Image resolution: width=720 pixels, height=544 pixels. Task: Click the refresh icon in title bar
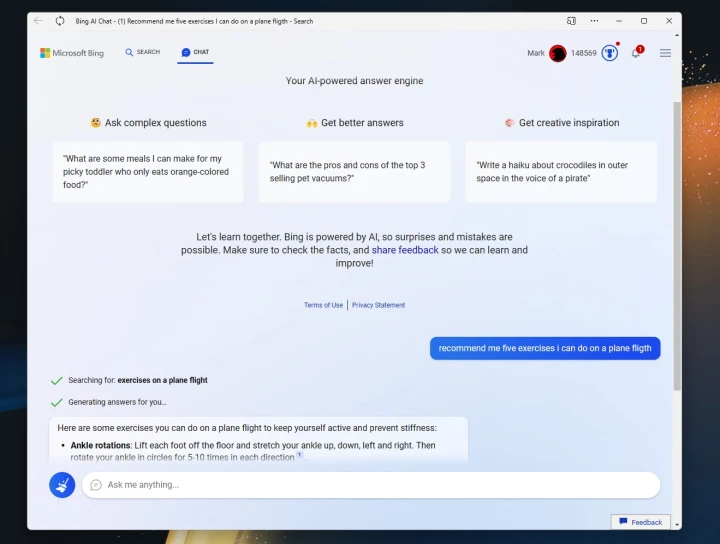[x=60, y=20]
